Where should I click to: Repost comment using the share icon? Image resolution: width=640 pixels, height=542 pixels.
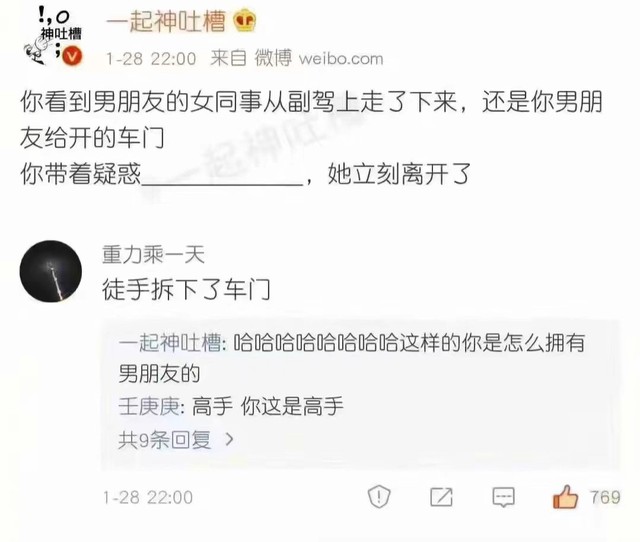coord(442,497)
